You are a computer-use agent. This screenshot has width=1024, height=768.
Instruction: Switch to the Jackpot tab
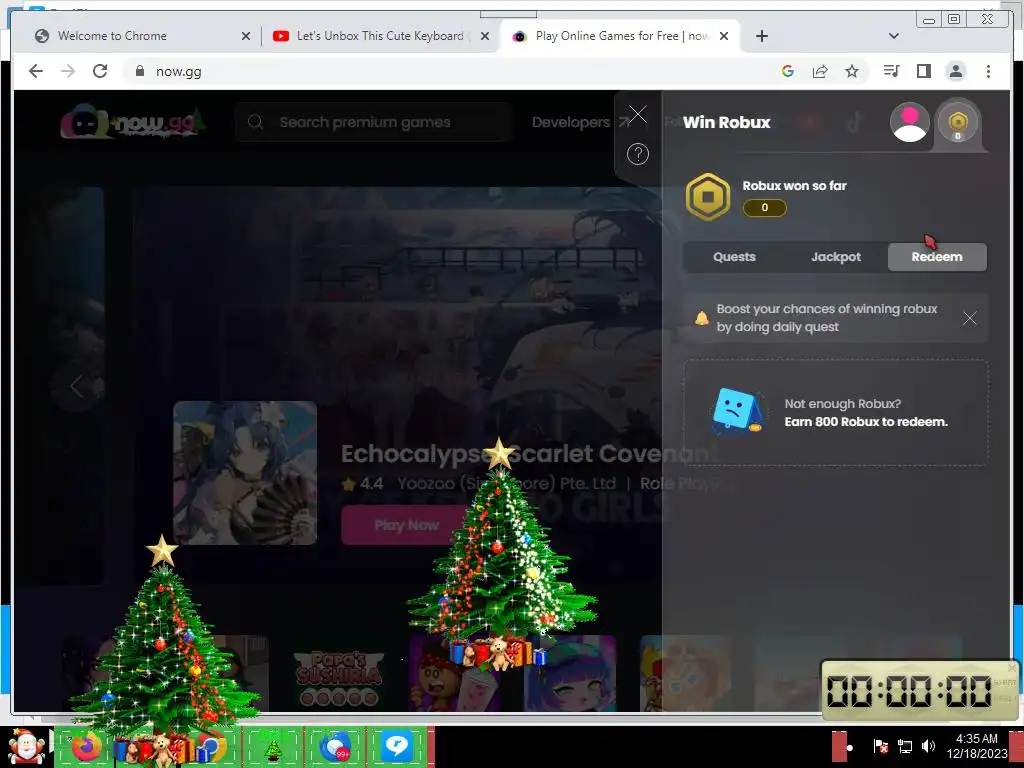click(836, 257)
